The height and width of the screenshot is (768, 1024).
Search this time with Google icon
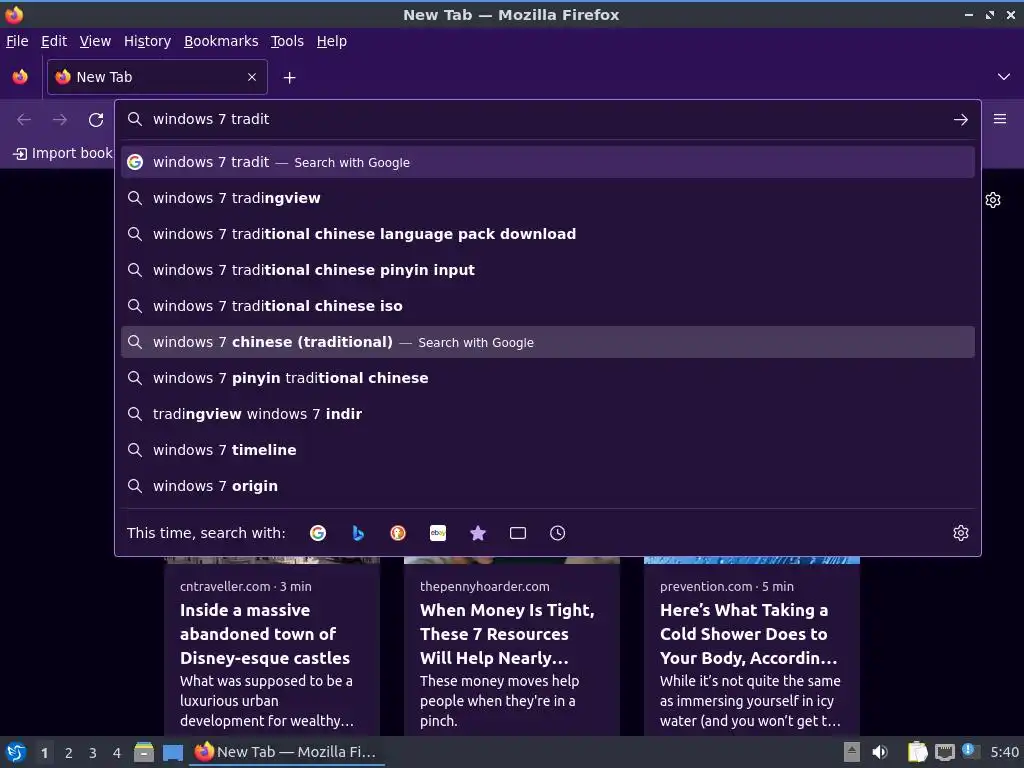point(318,533)
